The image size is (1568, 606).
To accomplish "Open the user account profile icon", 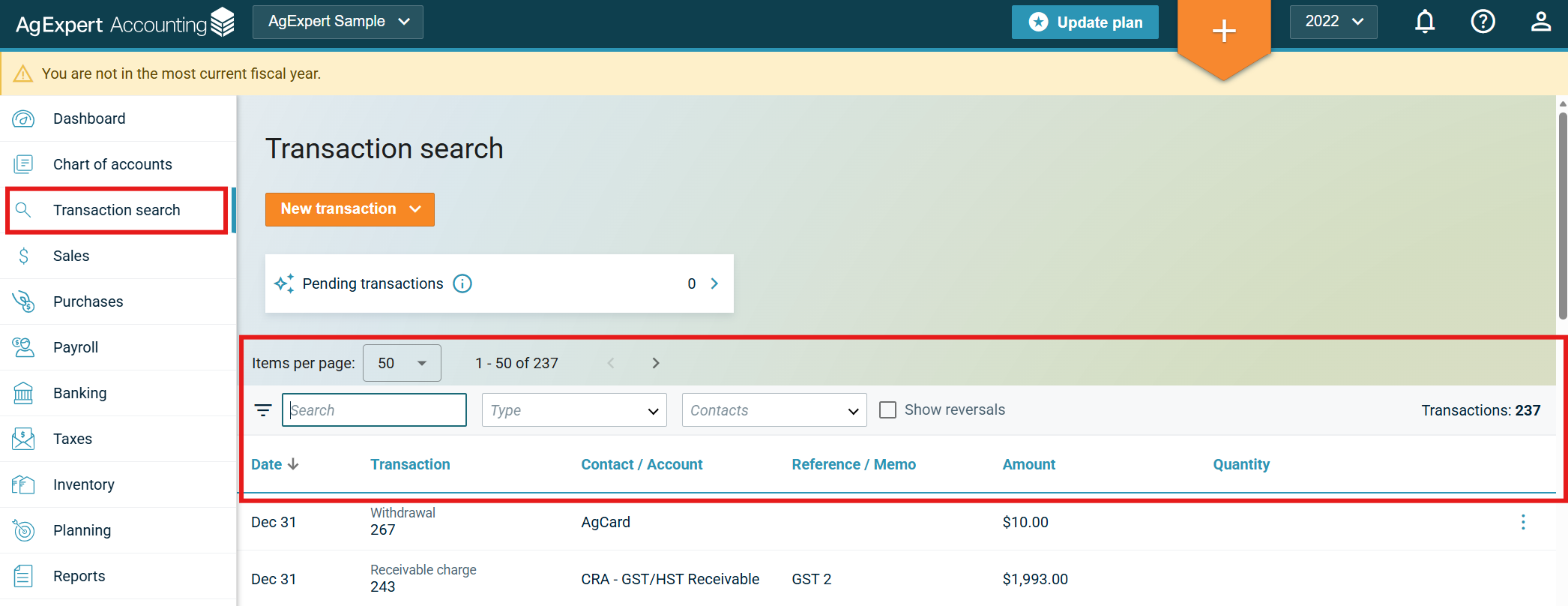I will [1540, 22].
